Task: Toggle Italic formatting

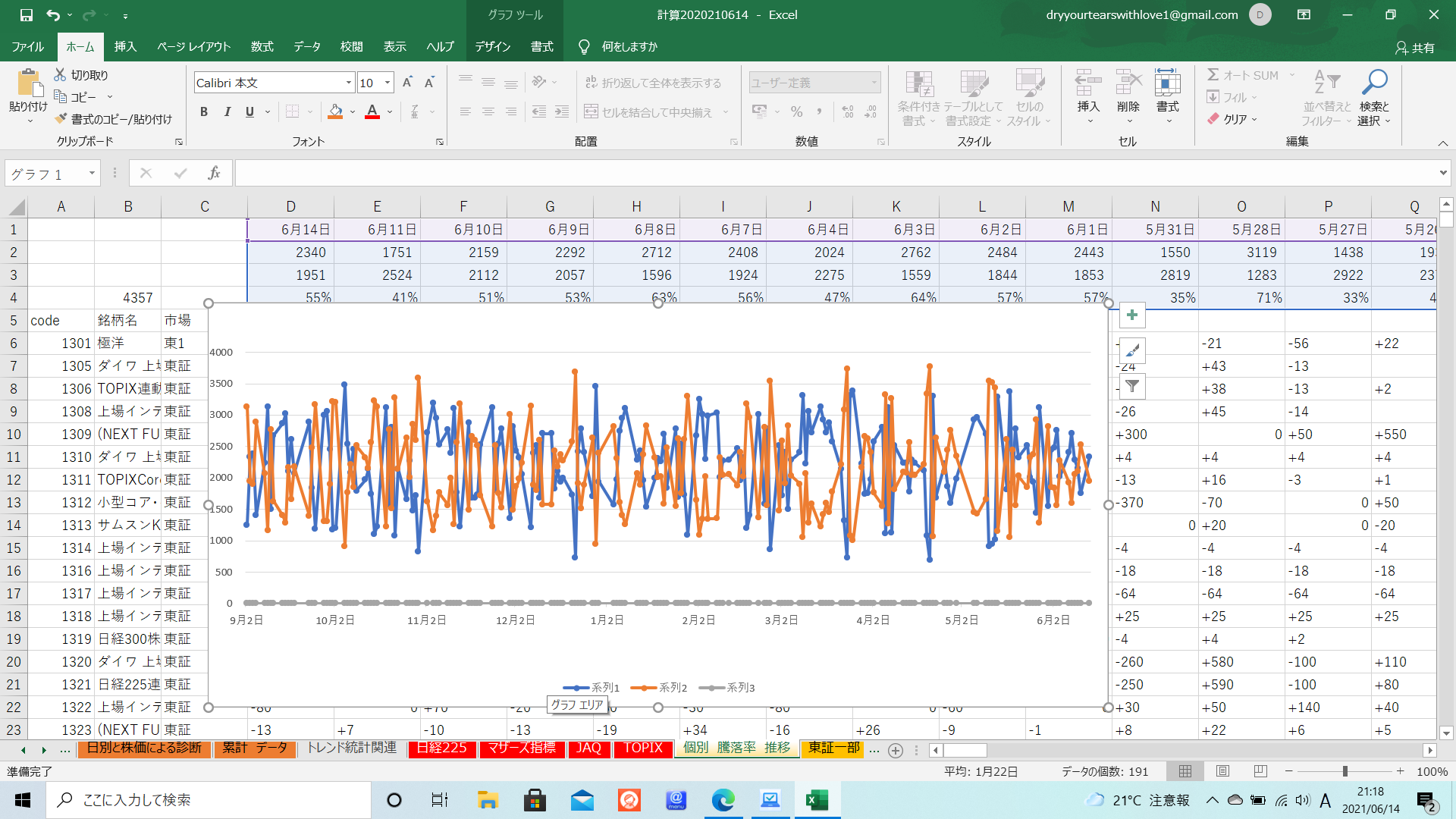Action: tap(227, 112)
